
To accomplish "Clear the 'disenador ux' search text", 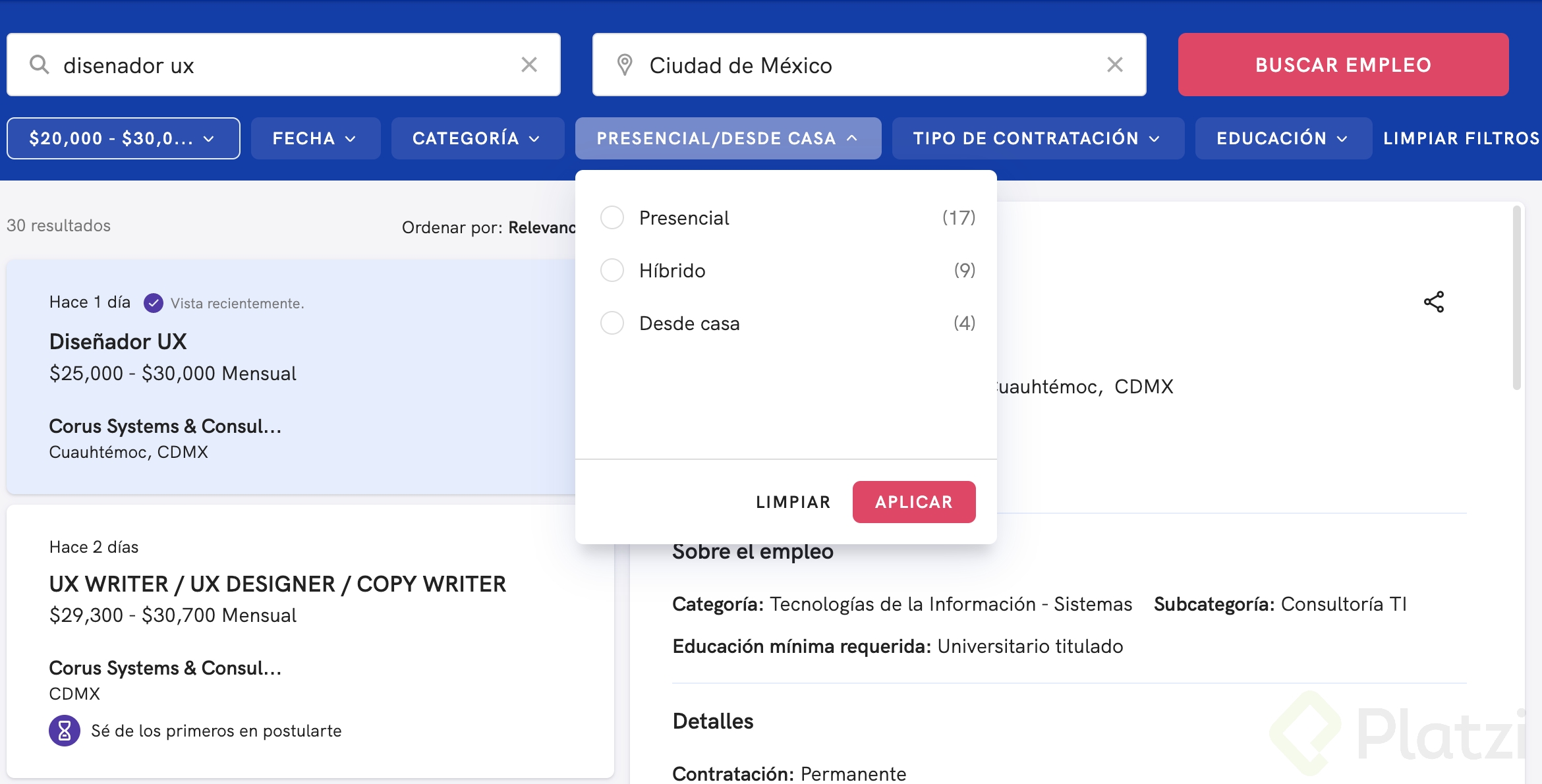I will point(529,65).
